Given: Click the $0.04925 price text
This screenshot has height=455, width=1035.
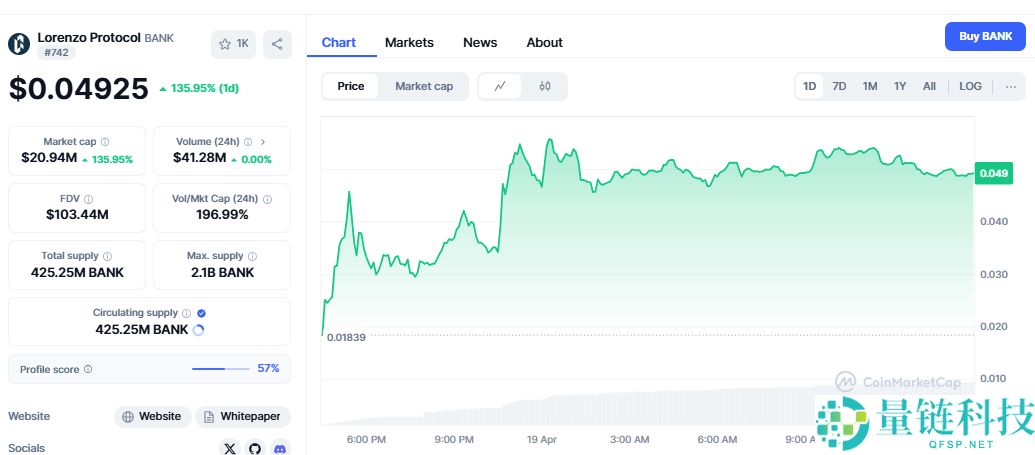Looking at the screenshot, I should pos(79,88).
